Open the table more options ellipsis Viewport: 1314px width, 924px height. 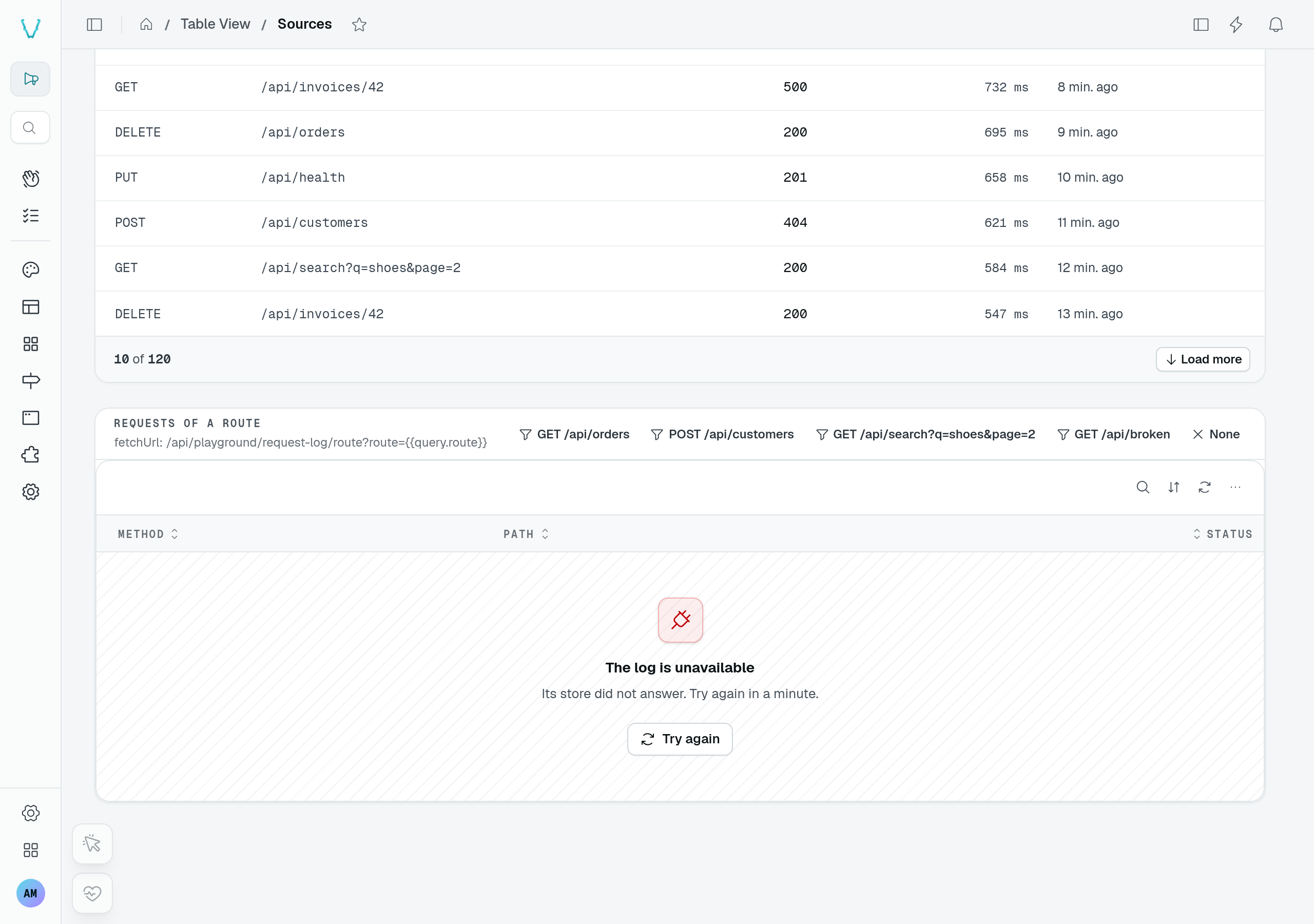[x=1235, y=487]
